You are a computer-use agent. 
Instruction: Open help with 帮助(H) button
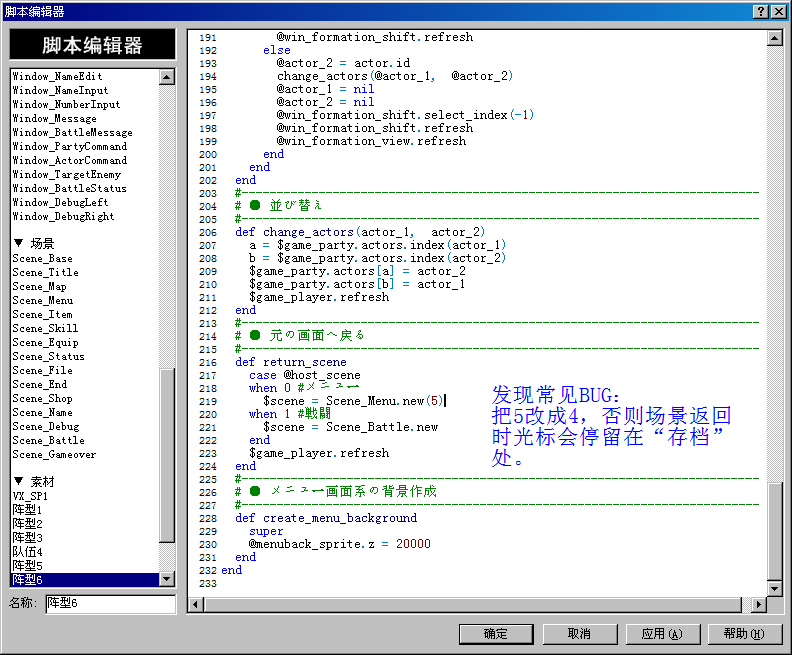coord(745,634)
